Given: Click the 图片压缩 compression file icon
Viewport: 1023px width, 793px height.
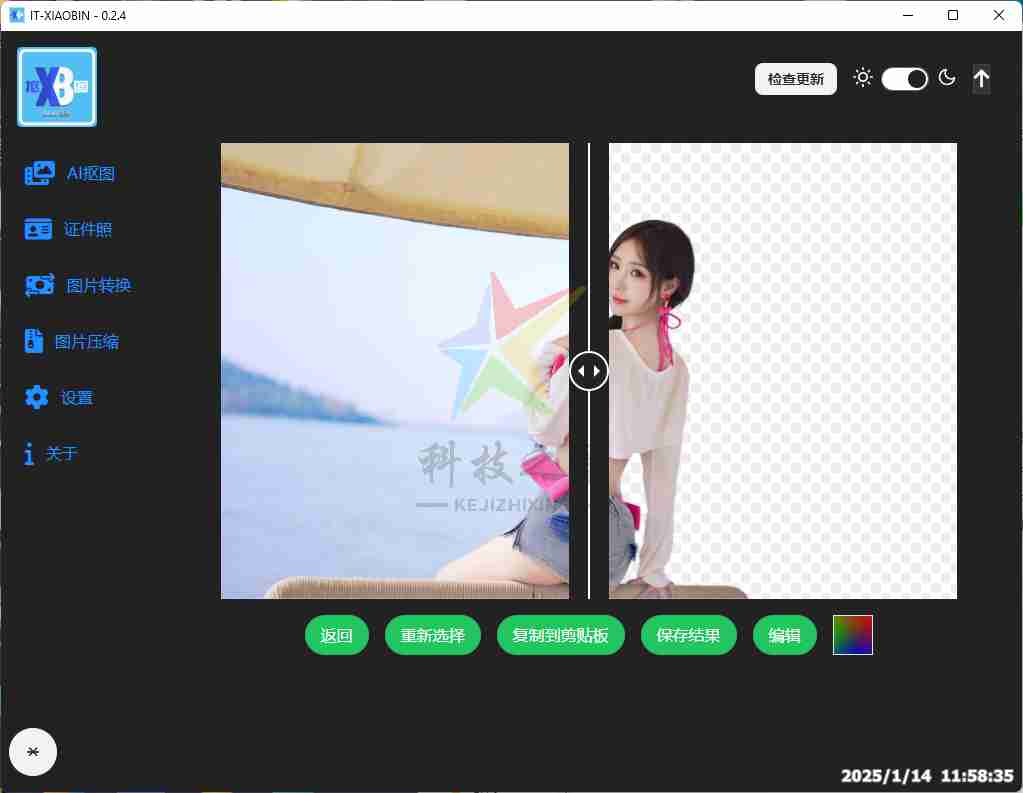Looking at the screenshot, I should [34, 342].
